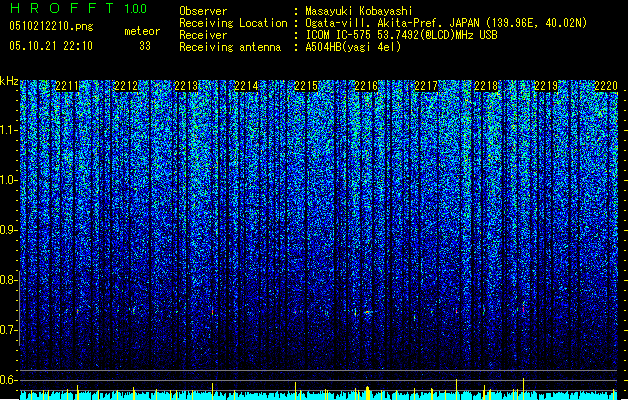Click the observer name Masayuki Kobayashi
The image size is (629, 400).
359,11
